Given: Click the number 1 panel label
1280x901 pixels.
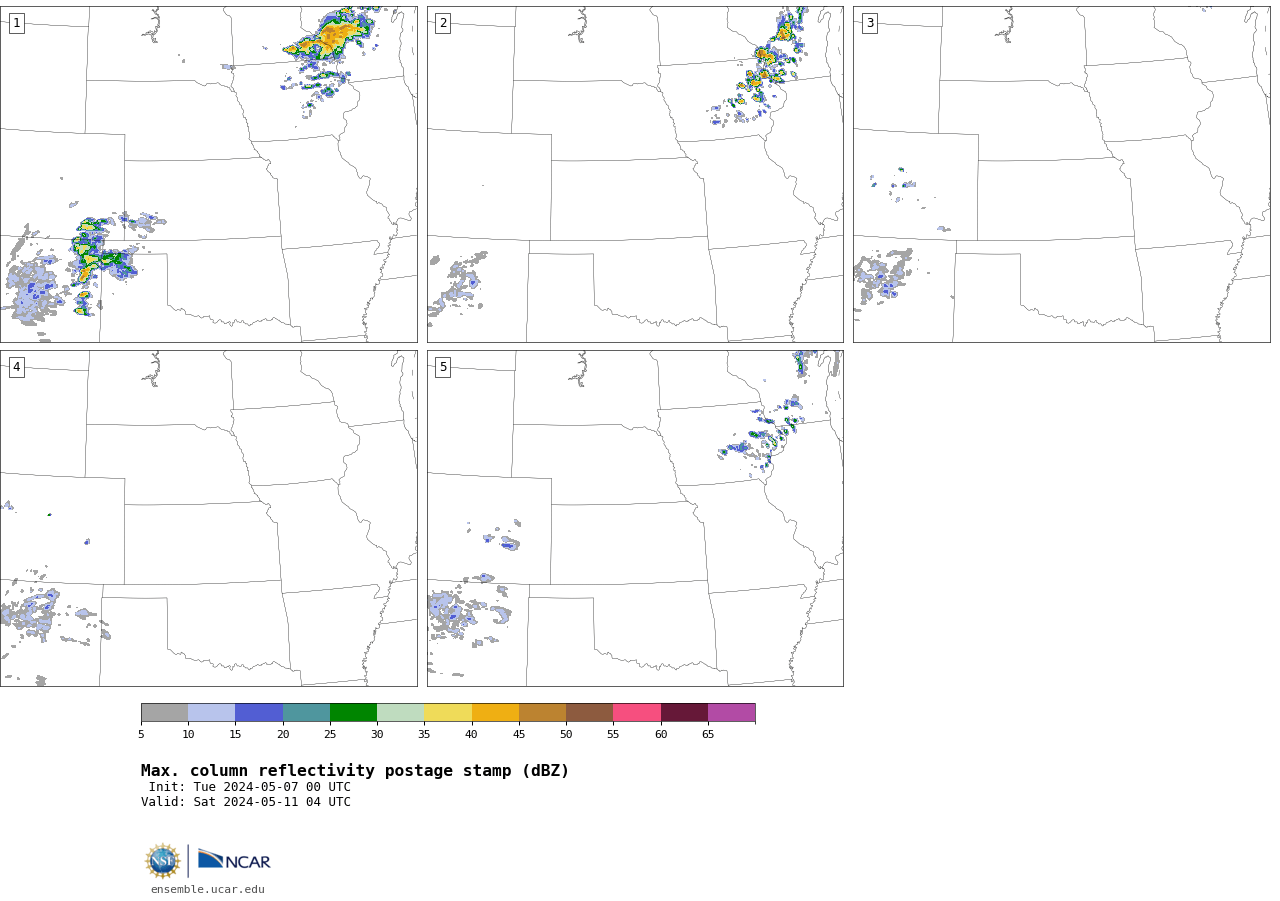Looking at the screenshot, I should [x=16, y=23].
